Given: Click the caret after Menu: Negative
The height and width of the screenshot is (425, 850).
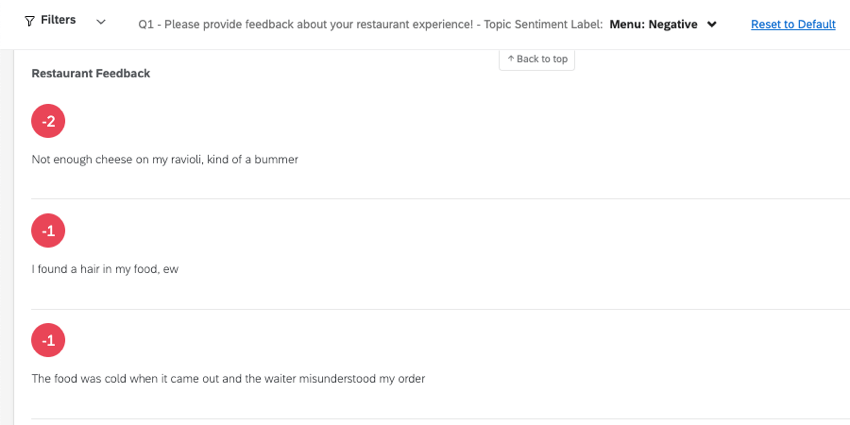Looking at the screenshot, I should click(712, 25).
